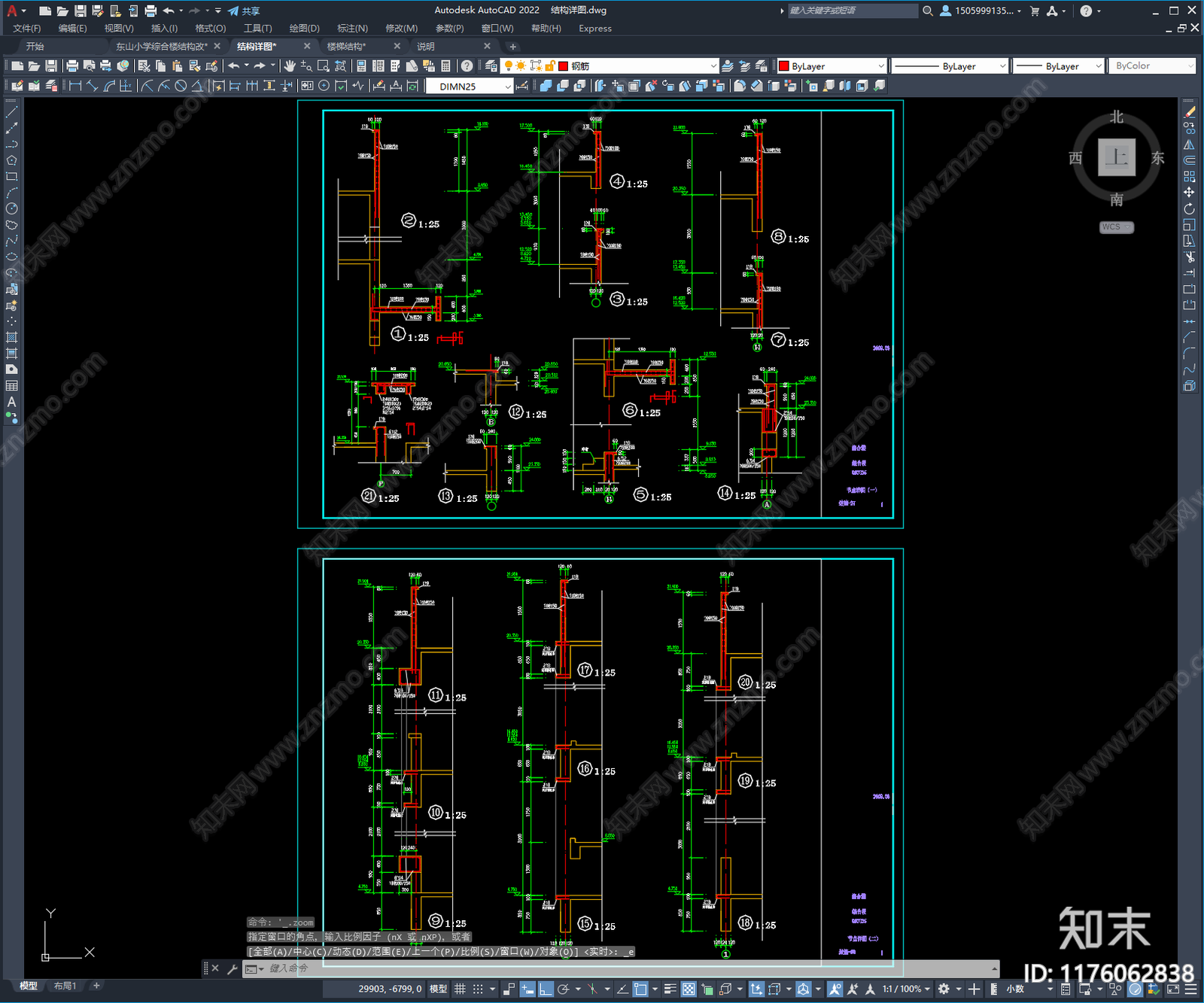Click the WCS button under the ViewCube
The height and width of the screenshot is (1003, 1204).
(x=1116, y=227)
